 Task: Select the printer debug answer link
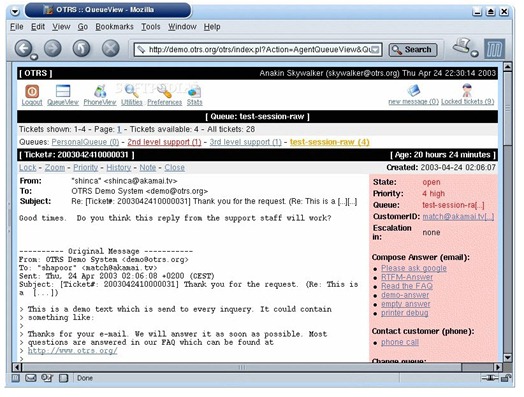click(x=405, y=313)
